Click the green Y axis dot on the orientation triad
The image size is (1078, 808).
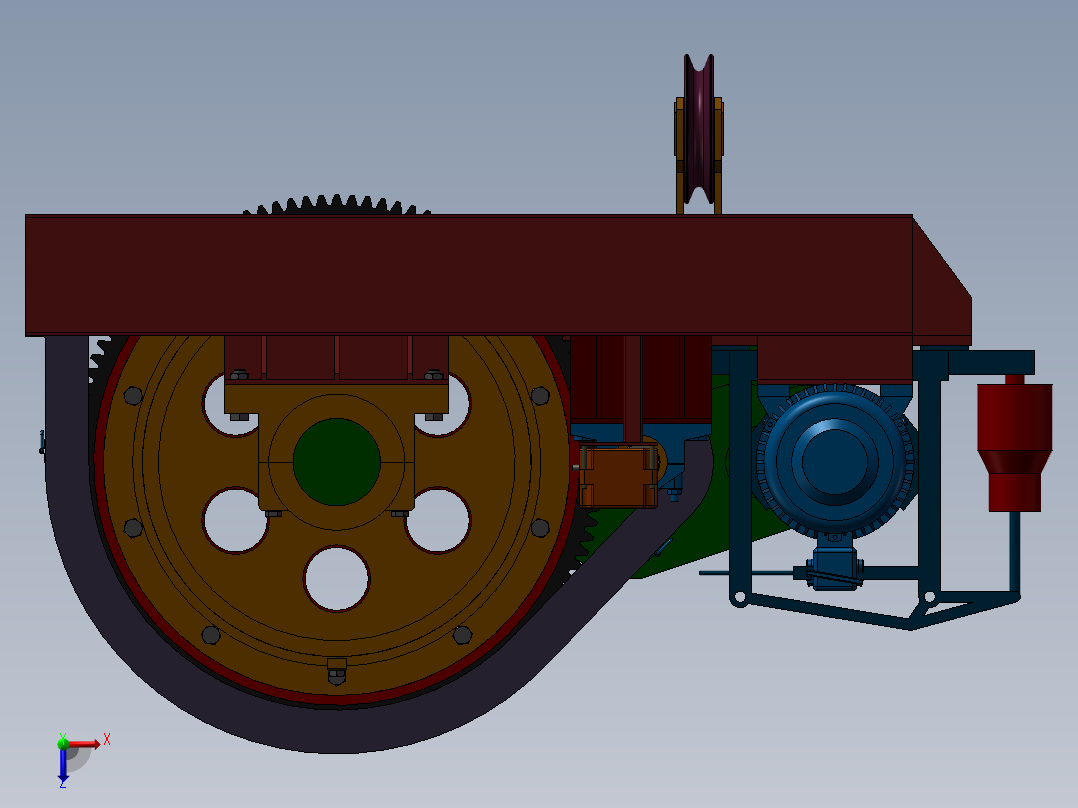coord(63,743)
